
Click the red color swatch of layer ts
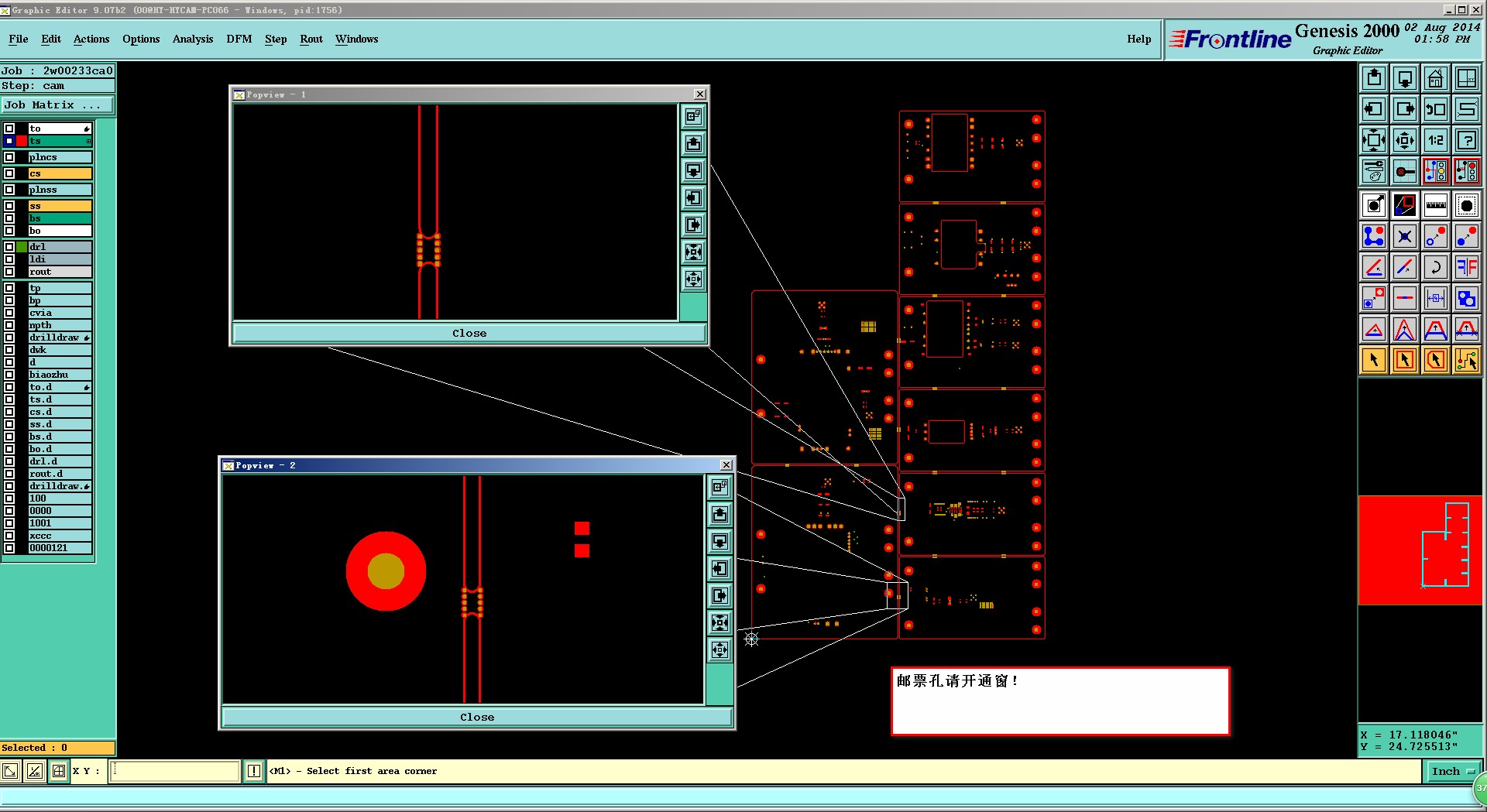pyautogui.click(x=22, y=141)
